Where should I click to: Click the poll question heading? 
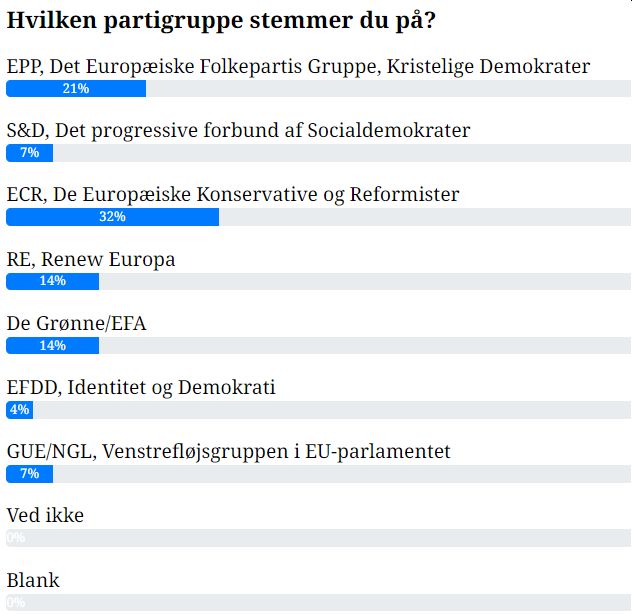pos(226,20)
